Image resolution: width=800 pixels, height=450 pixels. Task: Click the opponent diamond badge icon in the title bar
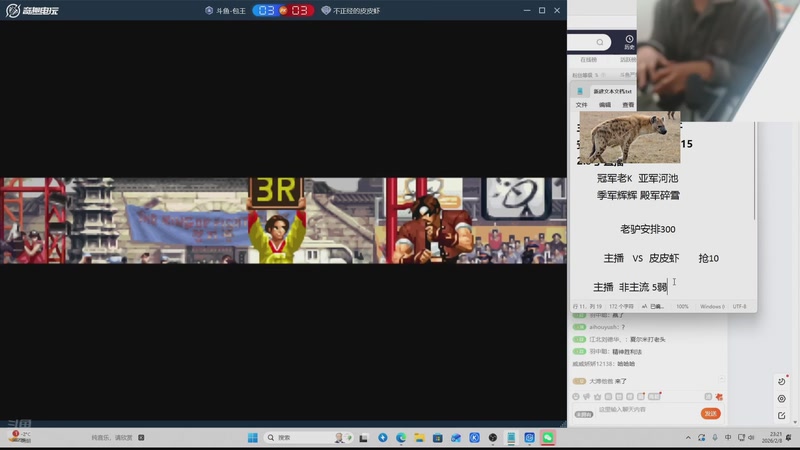pyautogui.click(x=326, y=10)
